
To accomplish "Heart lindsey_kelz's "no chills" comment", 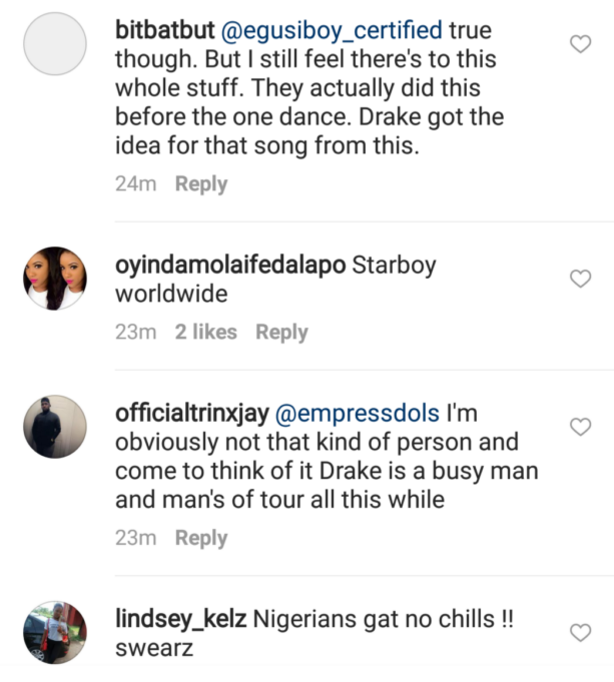I will tap(580, 632).
